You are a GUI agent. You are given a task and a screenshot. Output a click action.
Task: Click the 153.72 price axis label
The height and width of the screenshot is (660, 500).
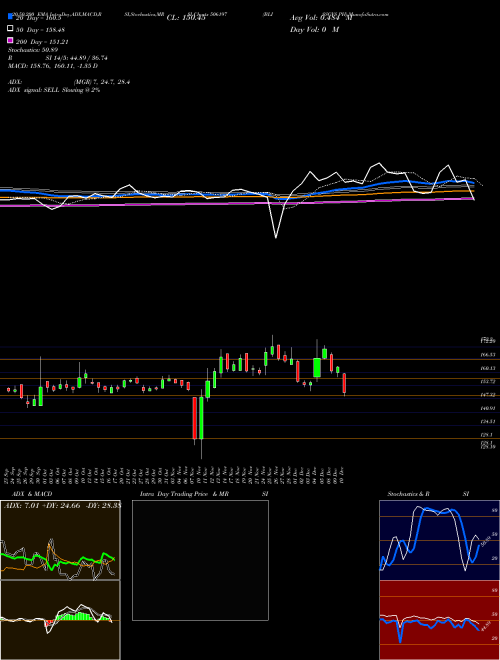(488, 381)
